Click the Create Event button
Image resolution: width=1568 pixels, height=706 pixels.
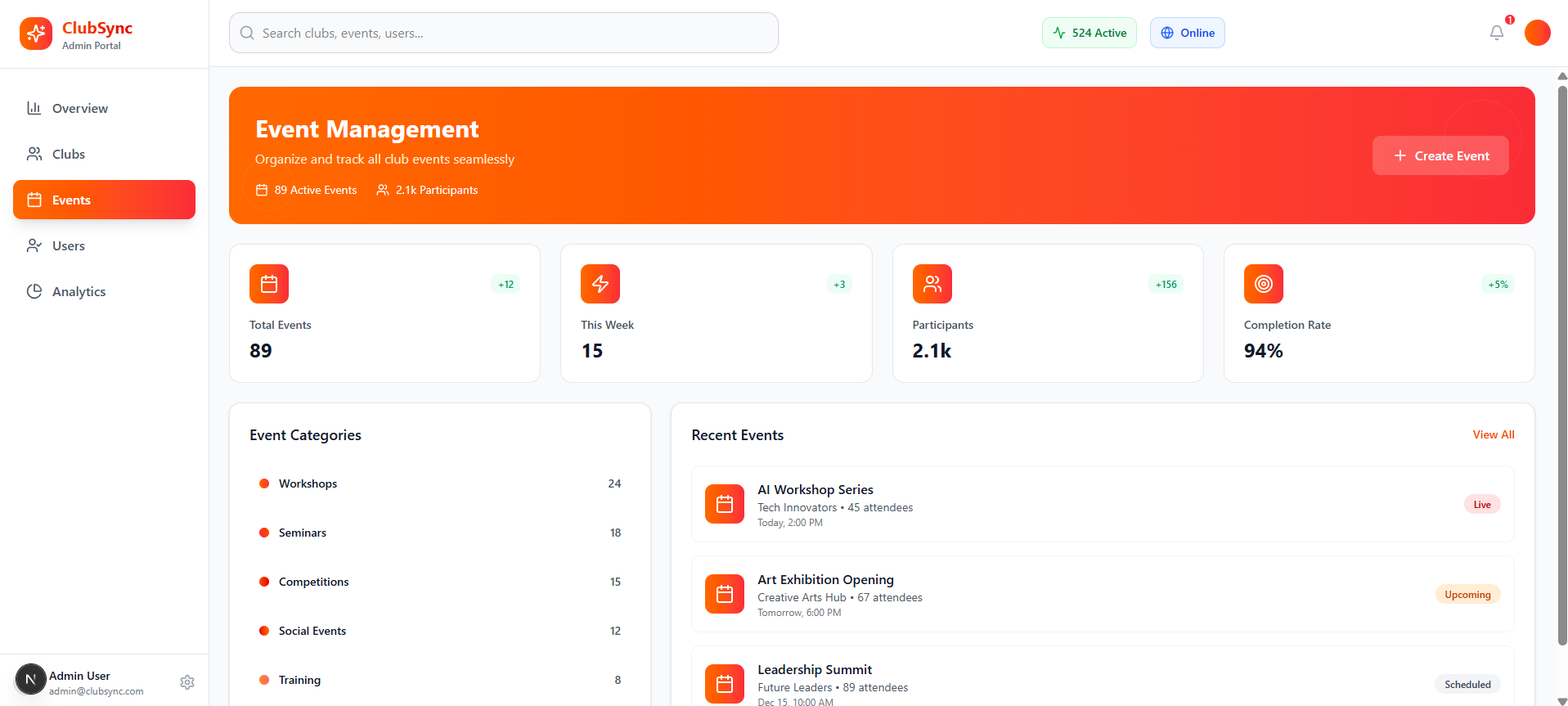[x=1440, y=155]
